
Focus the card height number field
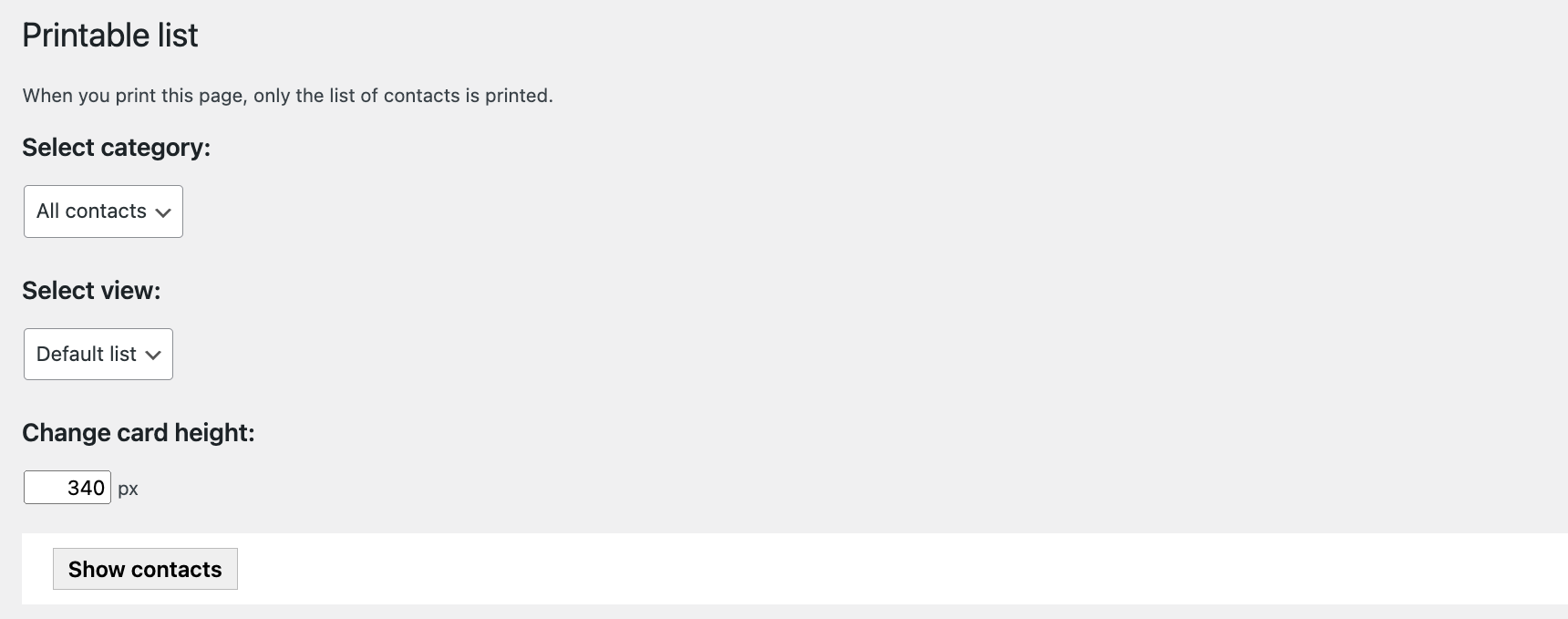coord(67,488)
